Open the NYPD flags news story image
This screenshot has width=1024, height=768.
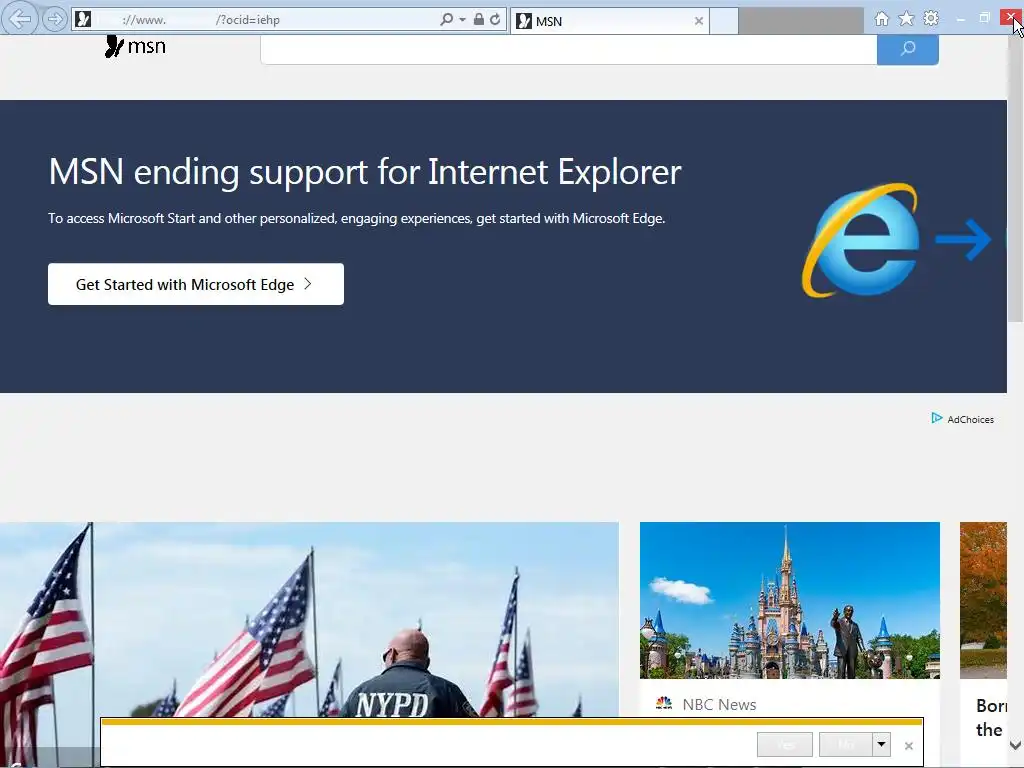click(x=309, y=619)
